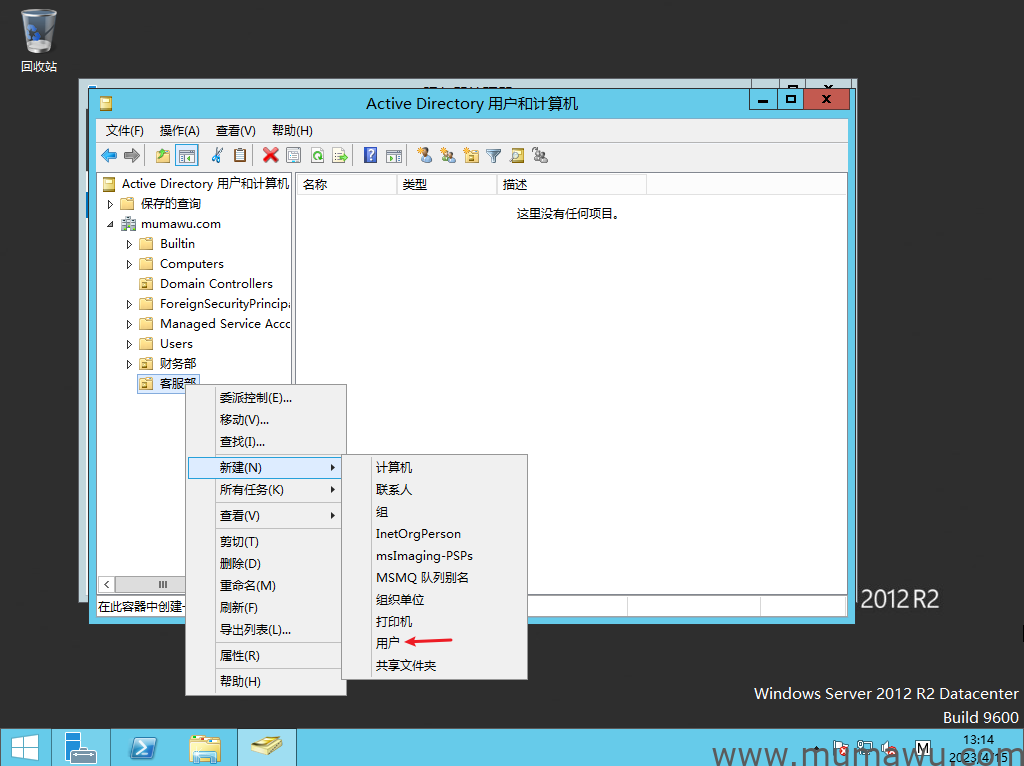This screenshot has width=1024, height=766.
Task: Choose 组 in the 新建 submenu
Action: [434, 512]
